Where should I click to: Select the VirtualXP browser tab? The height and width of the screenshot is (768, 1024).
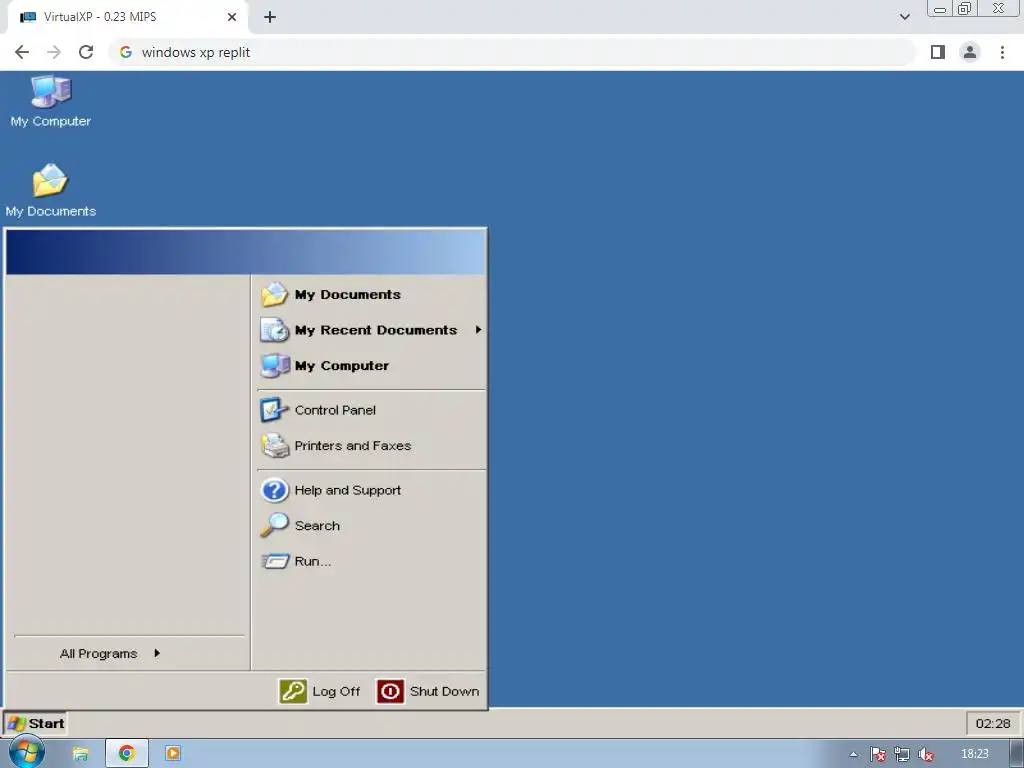pyautogui.click(x=127, y=17)
